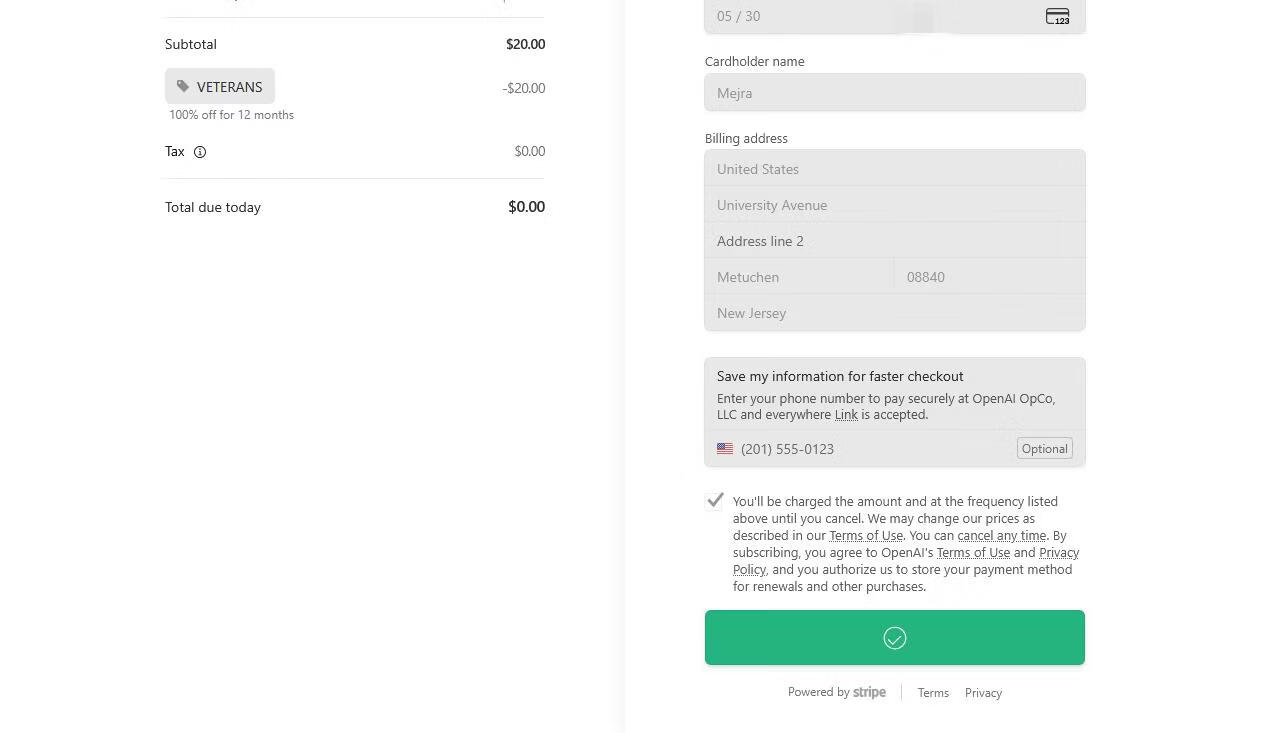This screenshot has width=1261, height=733.
Task: Click the tax info icon
Action: pos(200,152)
